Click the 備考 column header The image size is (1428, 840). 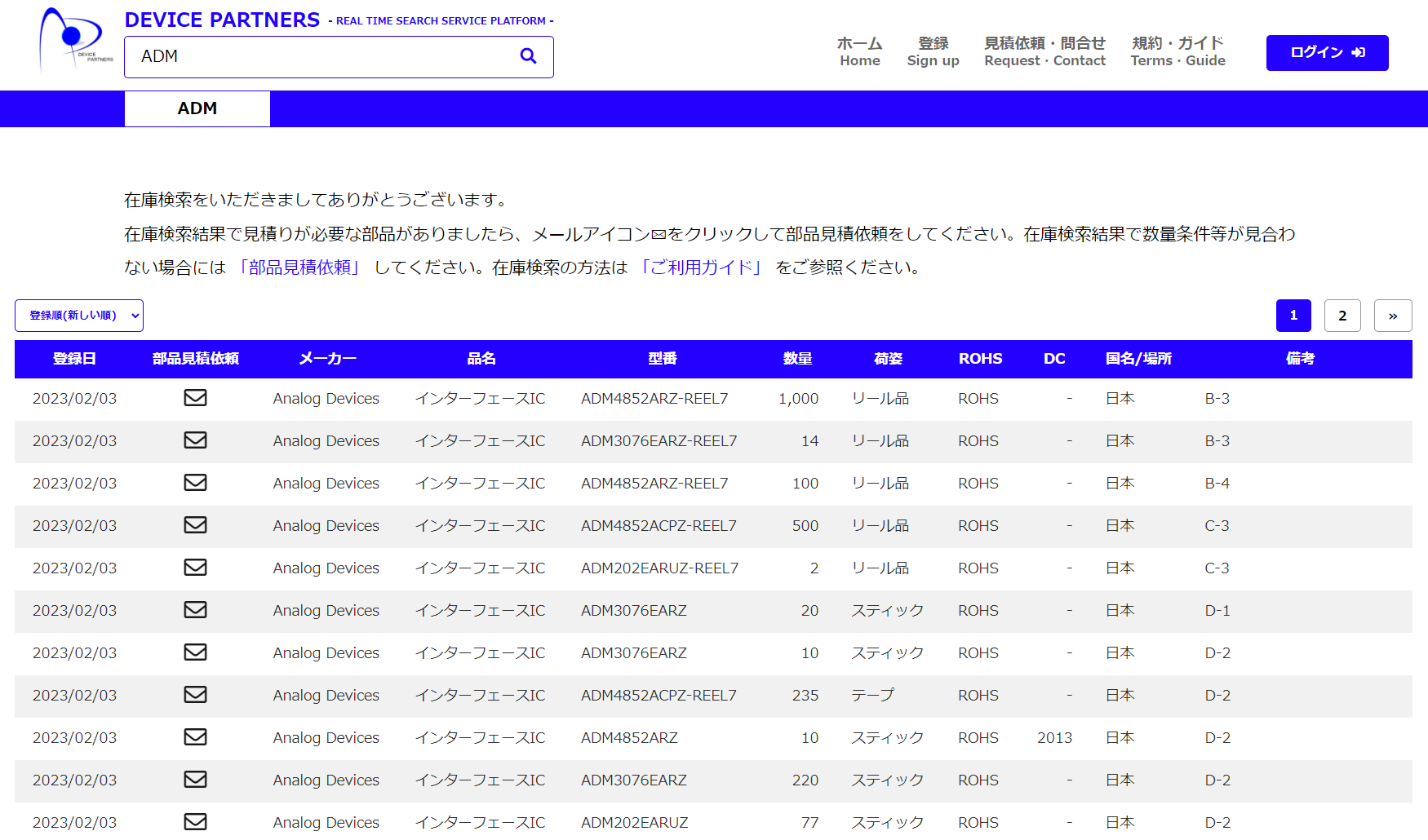[1300, 359]
